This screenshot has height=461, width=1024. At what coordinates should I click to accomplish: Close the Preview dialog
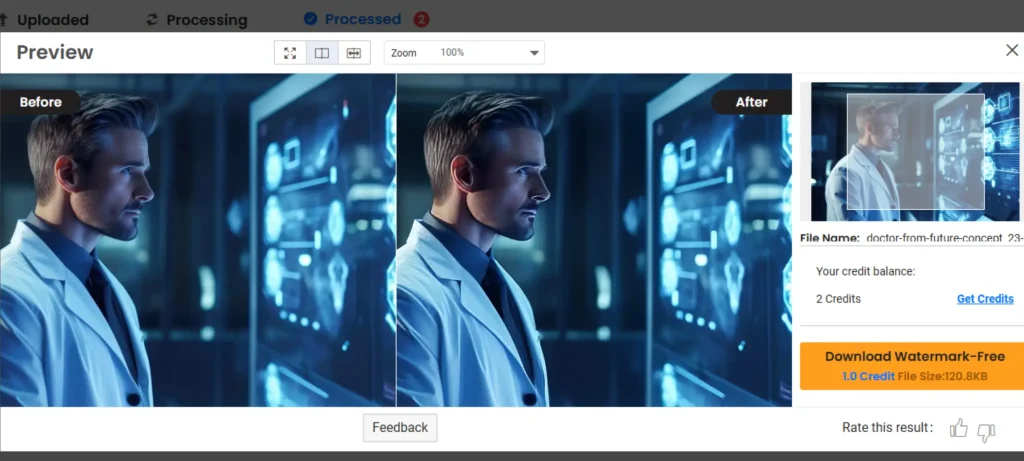[x=1011, y=50]
